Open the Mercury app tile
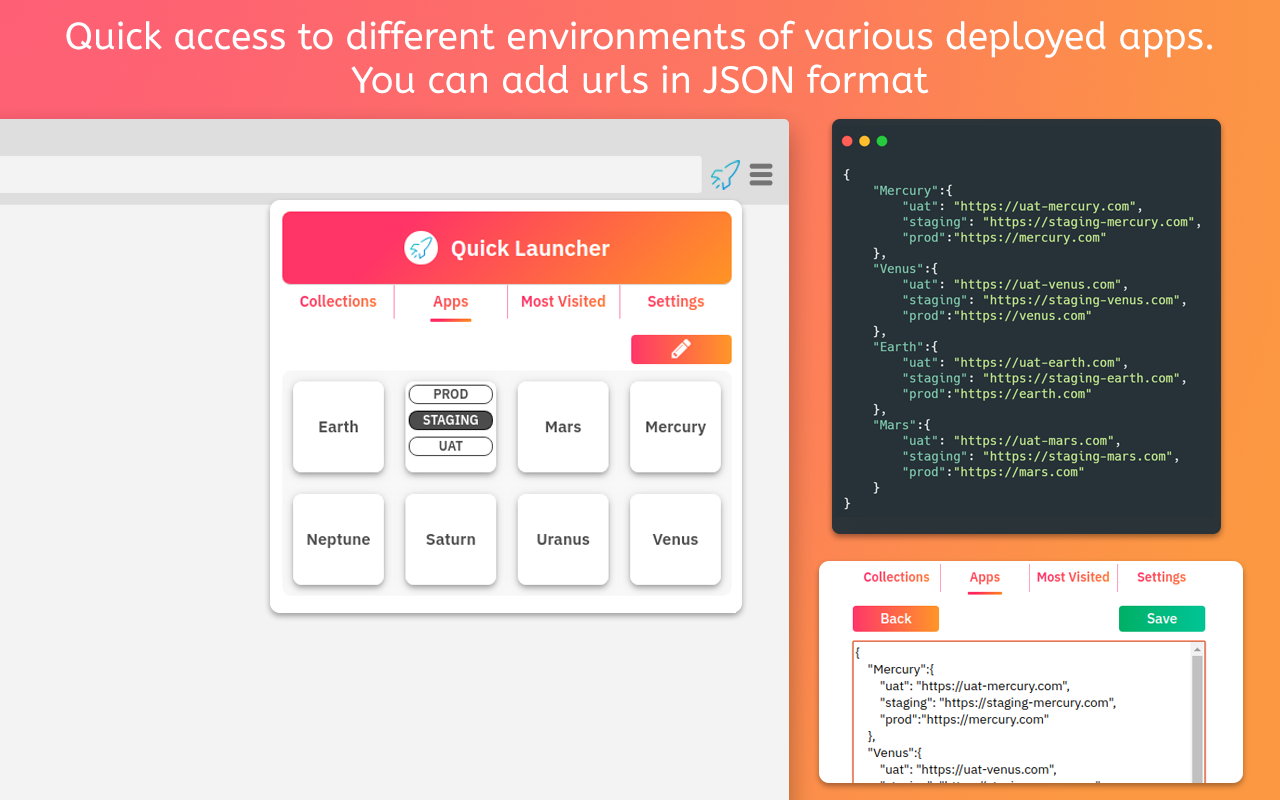The height and width of the screenshot is (800, 1280). (x=675, y=427)
